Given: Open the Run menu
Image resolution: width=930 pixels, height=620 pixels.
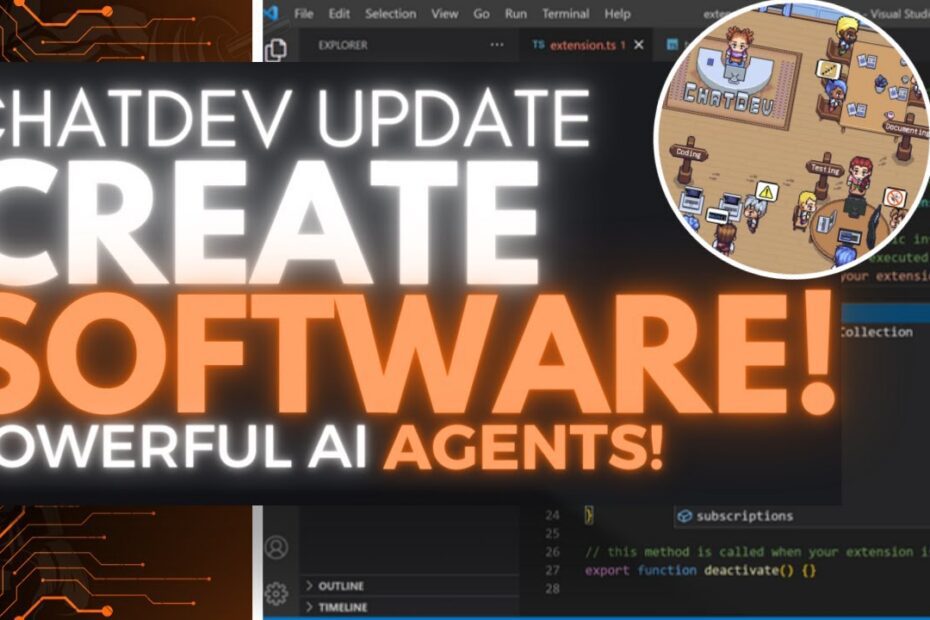Looking at the screenshot, I should 515,14.
